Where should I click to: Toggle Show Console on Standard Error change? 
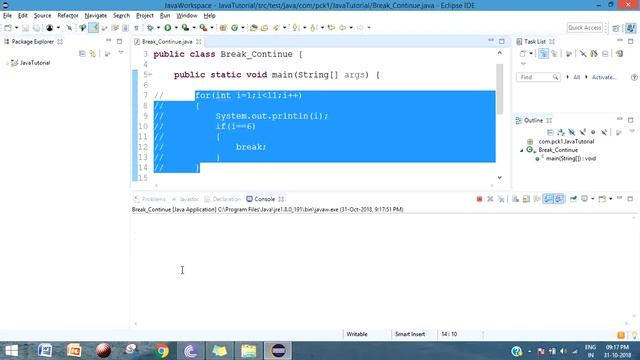(x=559, y=199)
